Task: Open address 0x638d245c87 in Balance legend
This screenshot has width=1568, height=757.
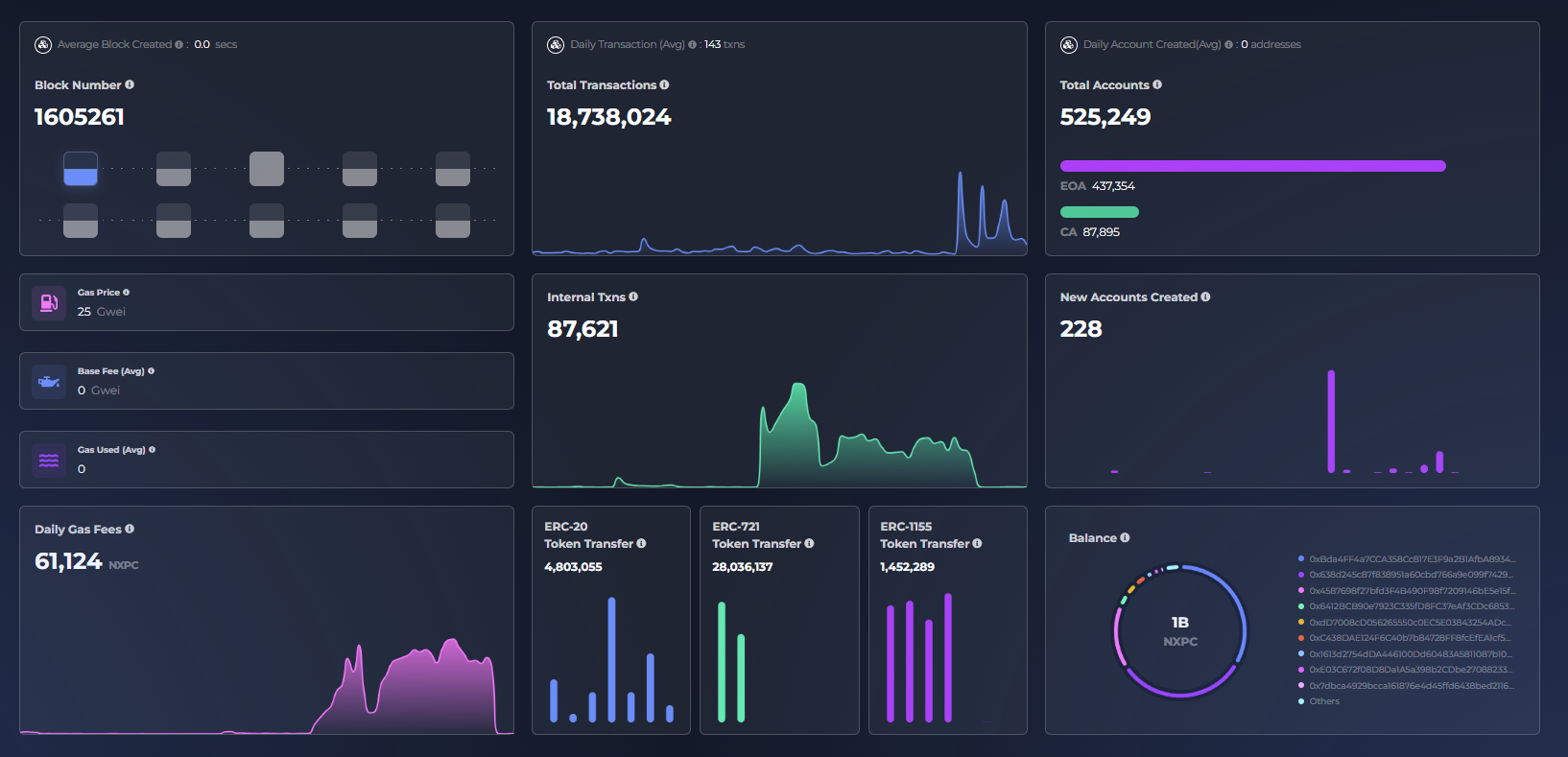Action: [x=1411, y=575]
